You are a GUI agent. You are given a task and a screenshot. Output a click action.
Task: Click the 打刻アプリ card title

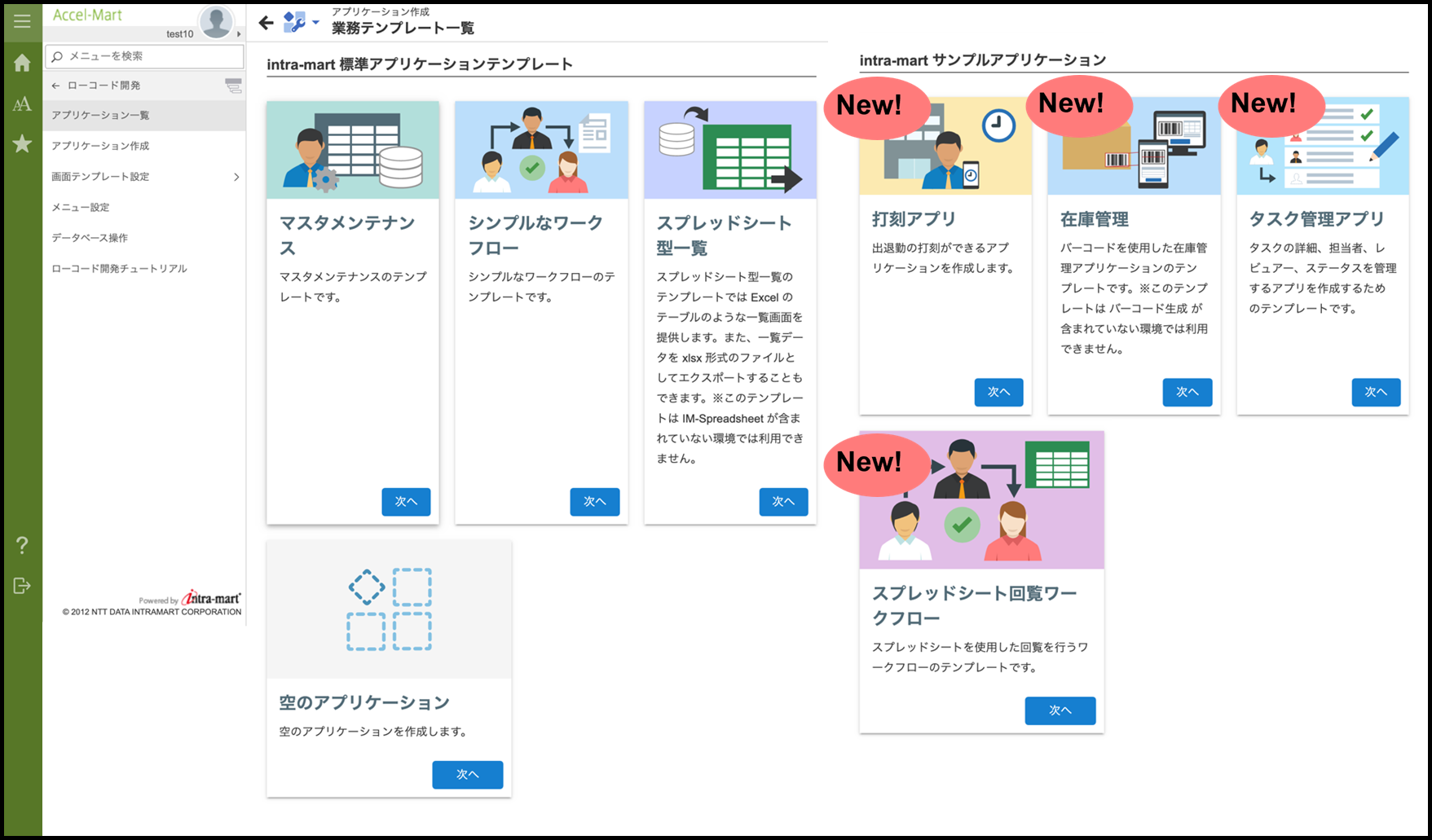914,219
